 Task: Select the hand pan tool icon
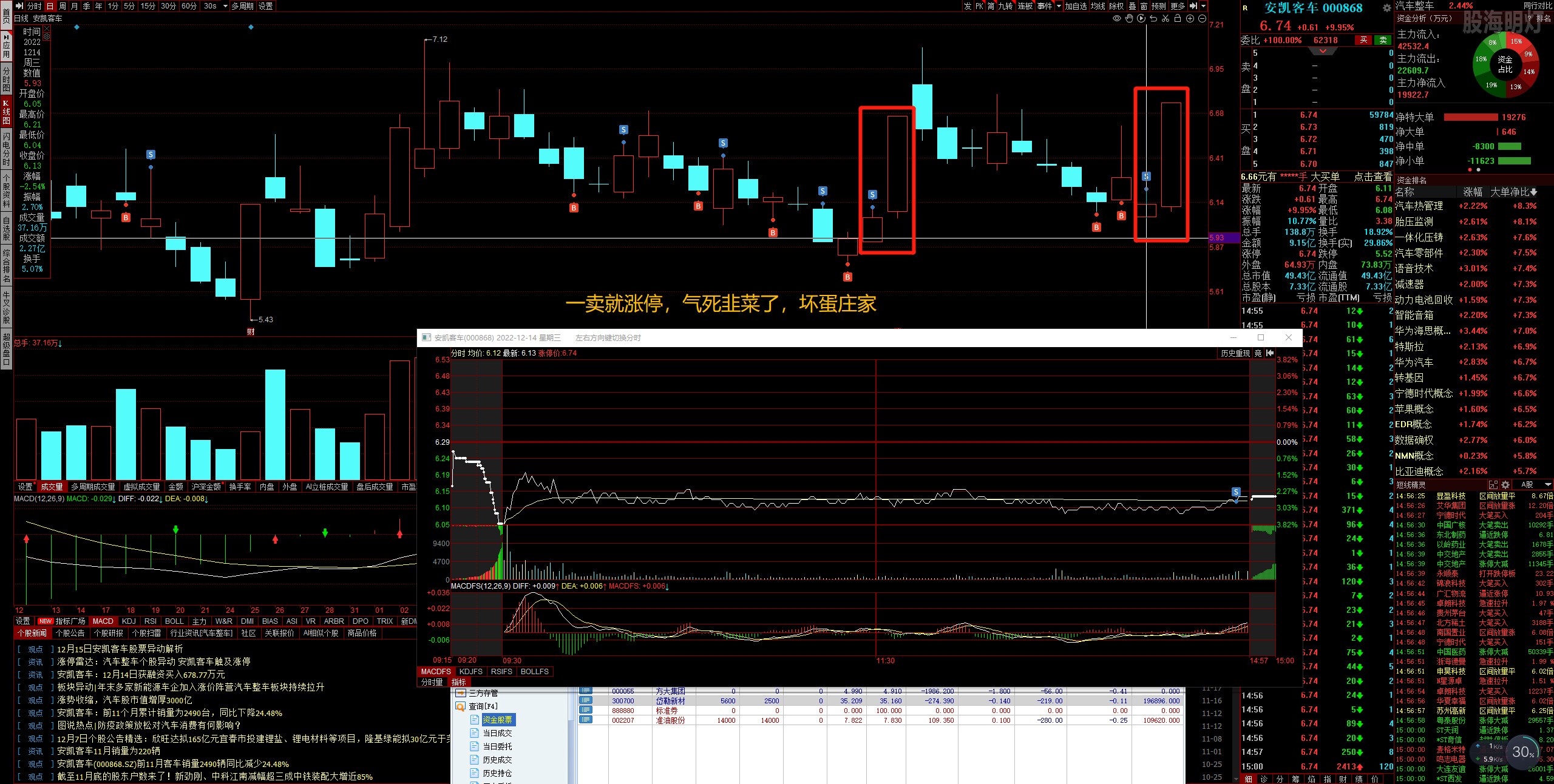1128,18
